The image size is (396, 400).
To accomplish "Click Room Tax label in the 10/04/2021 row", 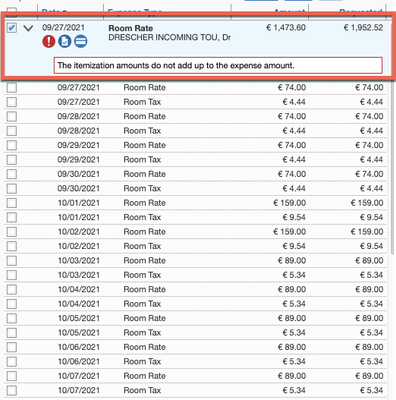I will click(x=142, y=304).
